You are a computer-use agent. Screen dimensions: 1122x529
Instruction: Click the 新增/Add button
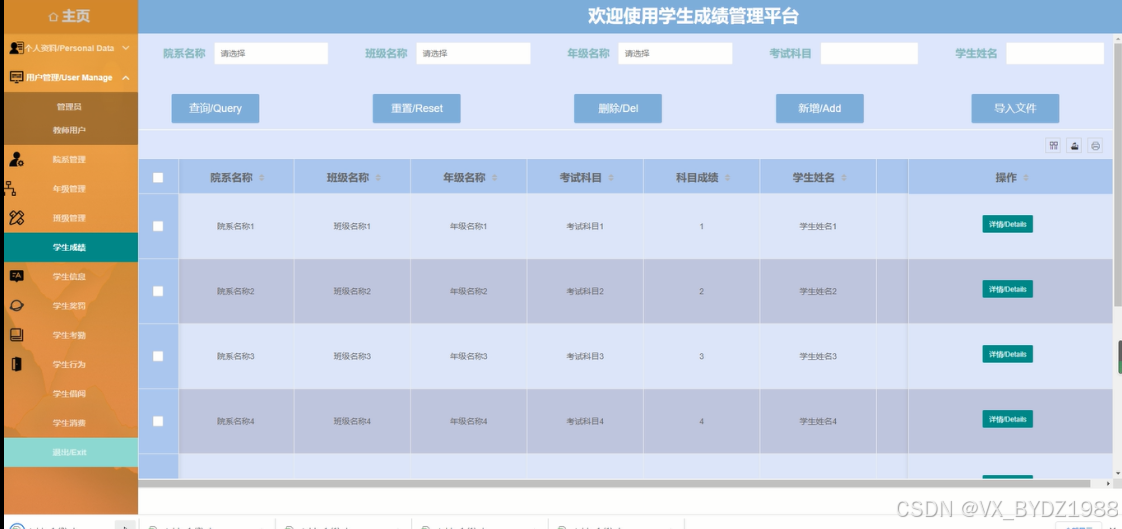(819, 108)
